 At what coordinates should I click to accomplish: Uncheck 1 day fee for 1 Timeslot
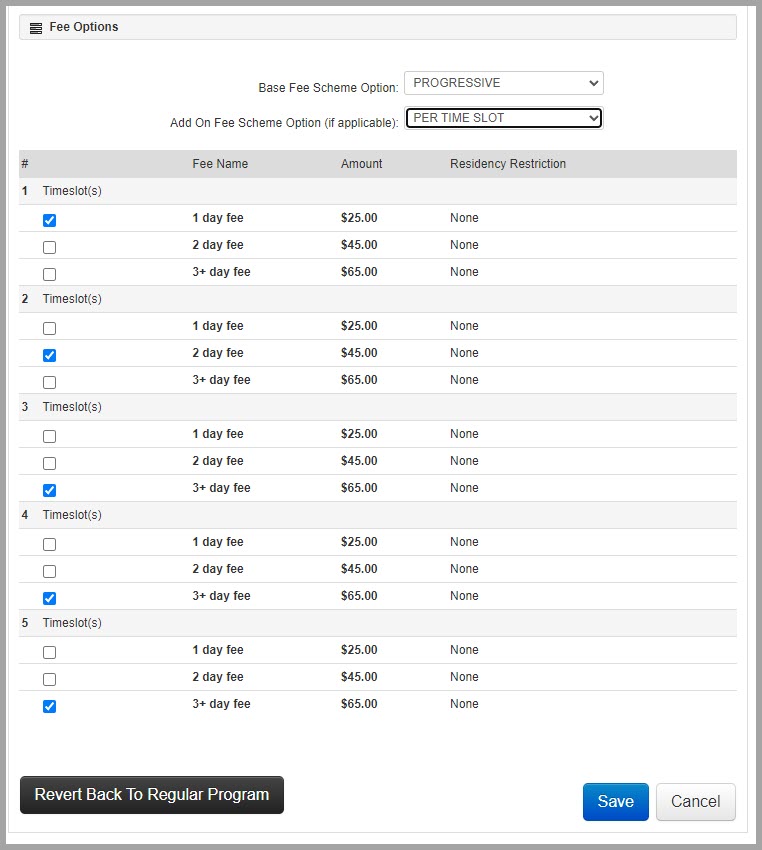coord(50,220)
